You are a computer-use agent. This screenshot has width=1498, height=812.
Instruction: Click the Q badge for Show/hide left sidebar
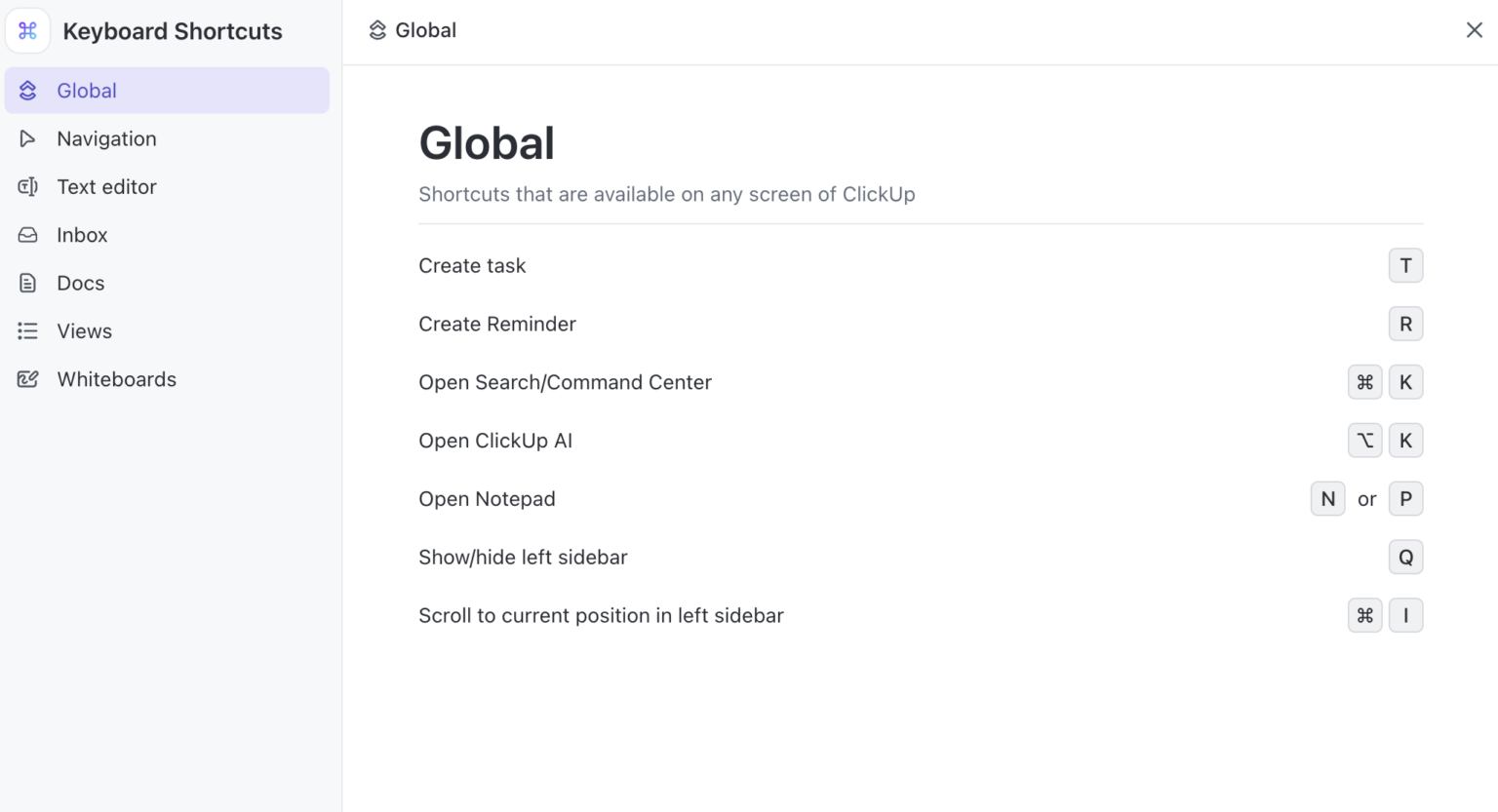[1405, 557]
